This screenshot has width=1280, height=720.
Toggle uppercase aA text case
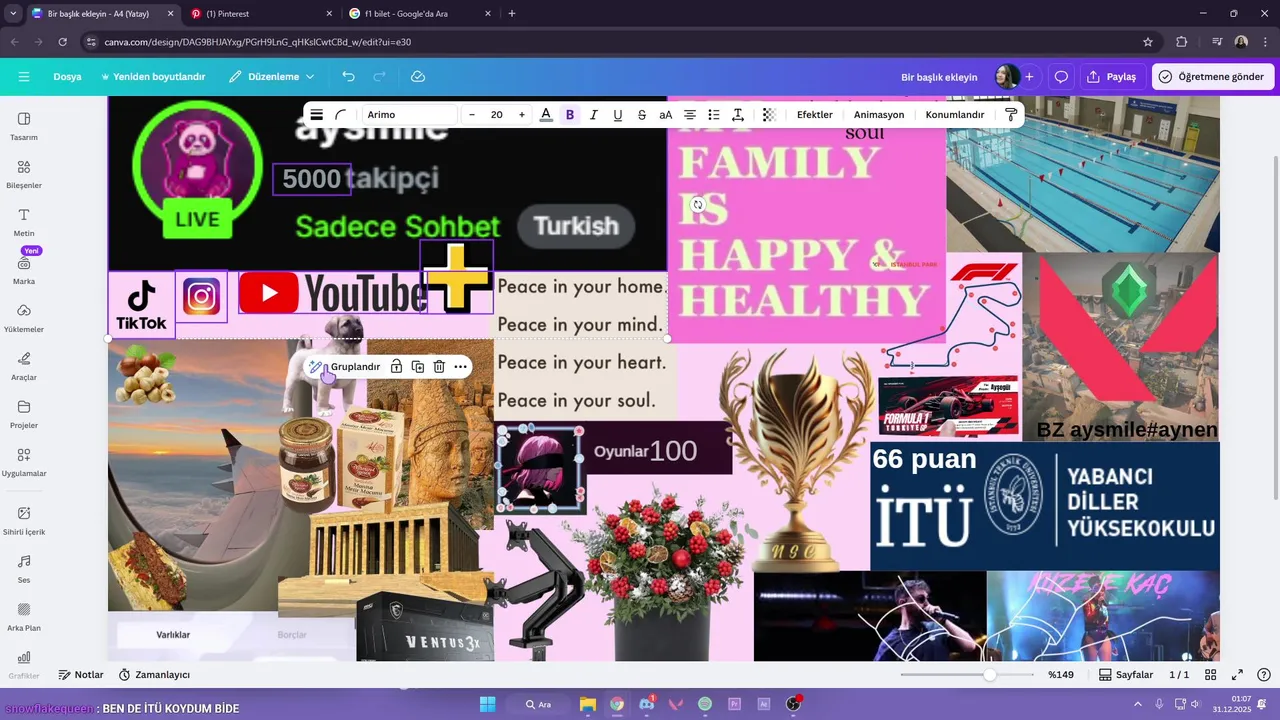(666, 115)
